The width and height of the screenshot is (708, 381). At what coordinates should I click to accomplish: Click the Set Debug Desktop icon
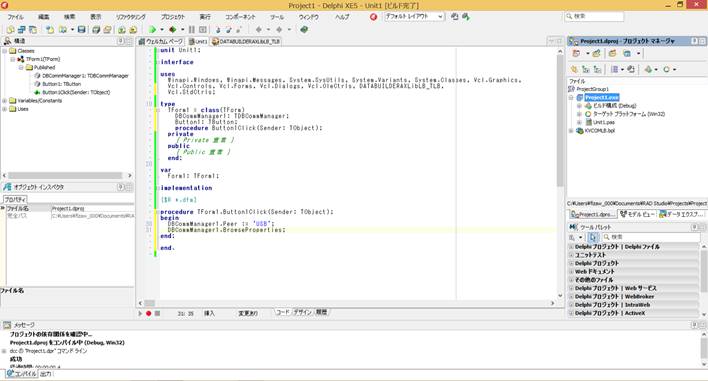(466, 17)
